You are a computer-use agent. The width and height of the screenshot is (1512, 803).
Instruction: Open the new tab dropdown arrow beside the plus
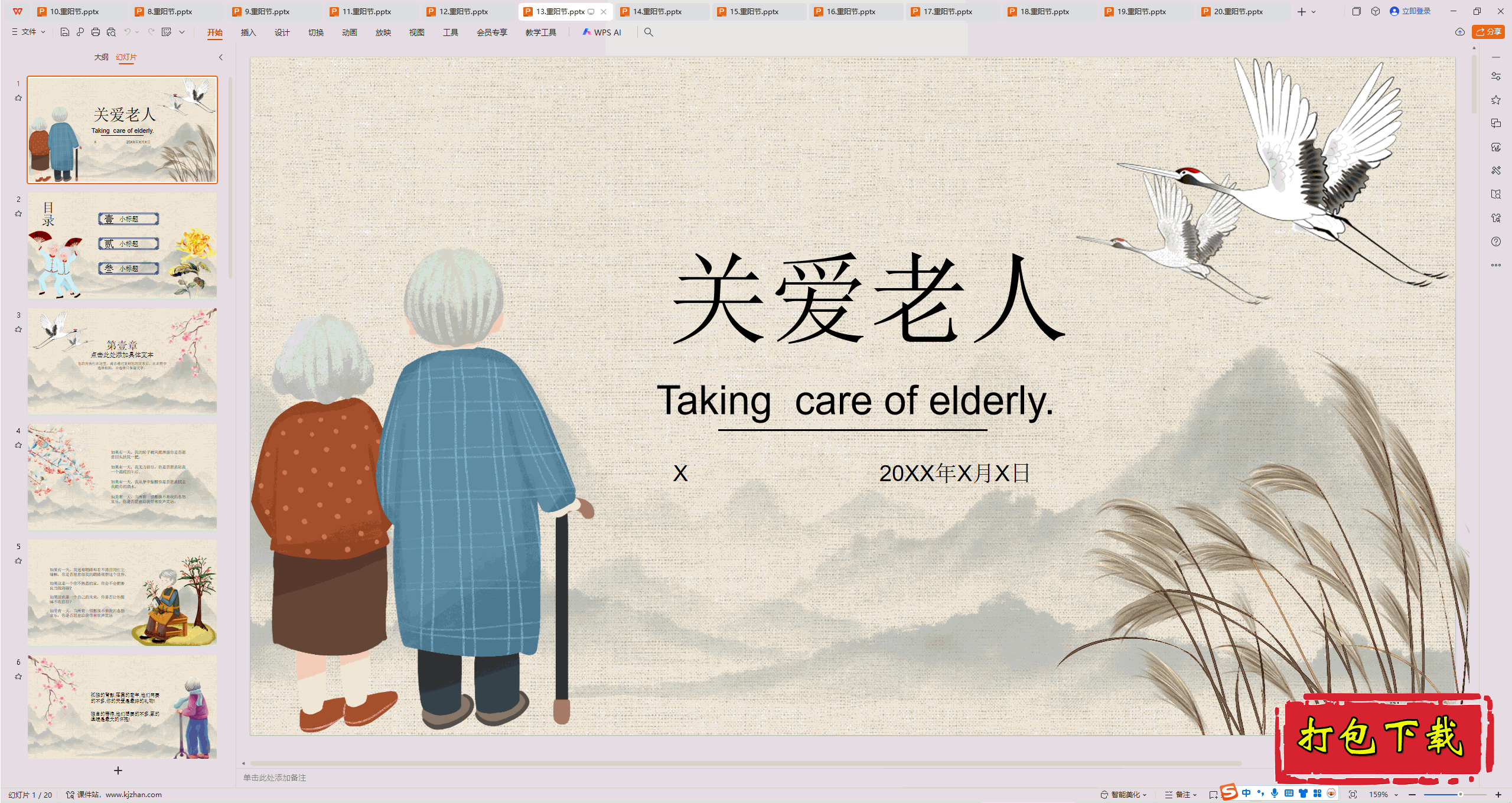[1314, 12]
